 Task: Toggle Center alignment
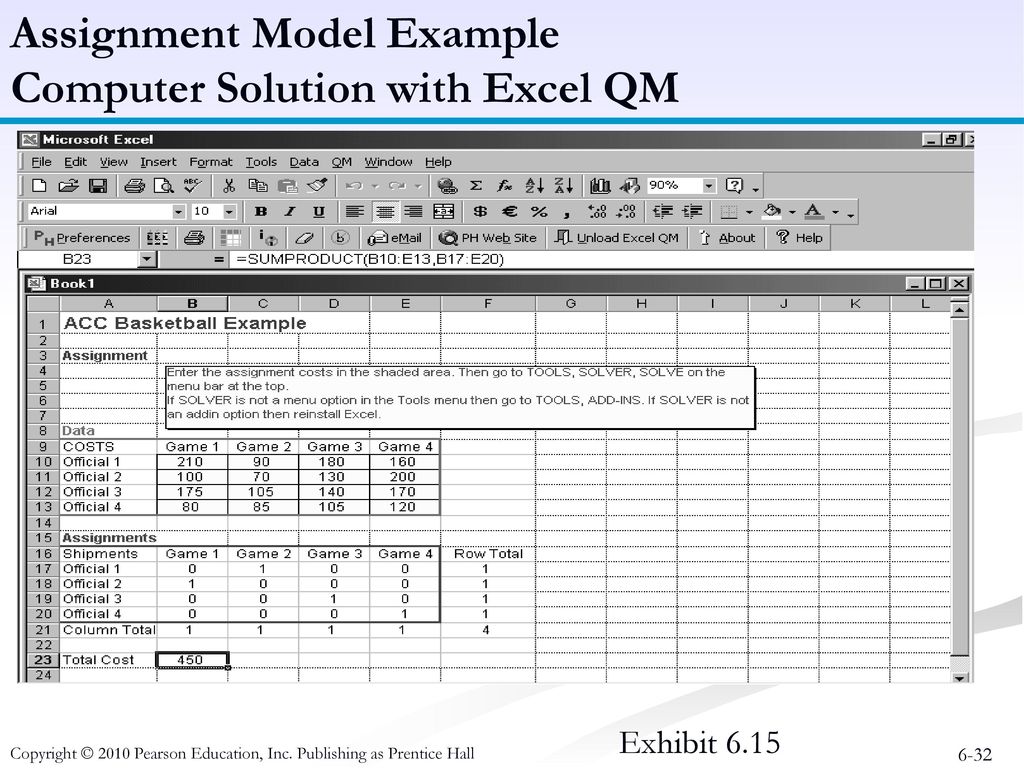[x=385, y=212]
